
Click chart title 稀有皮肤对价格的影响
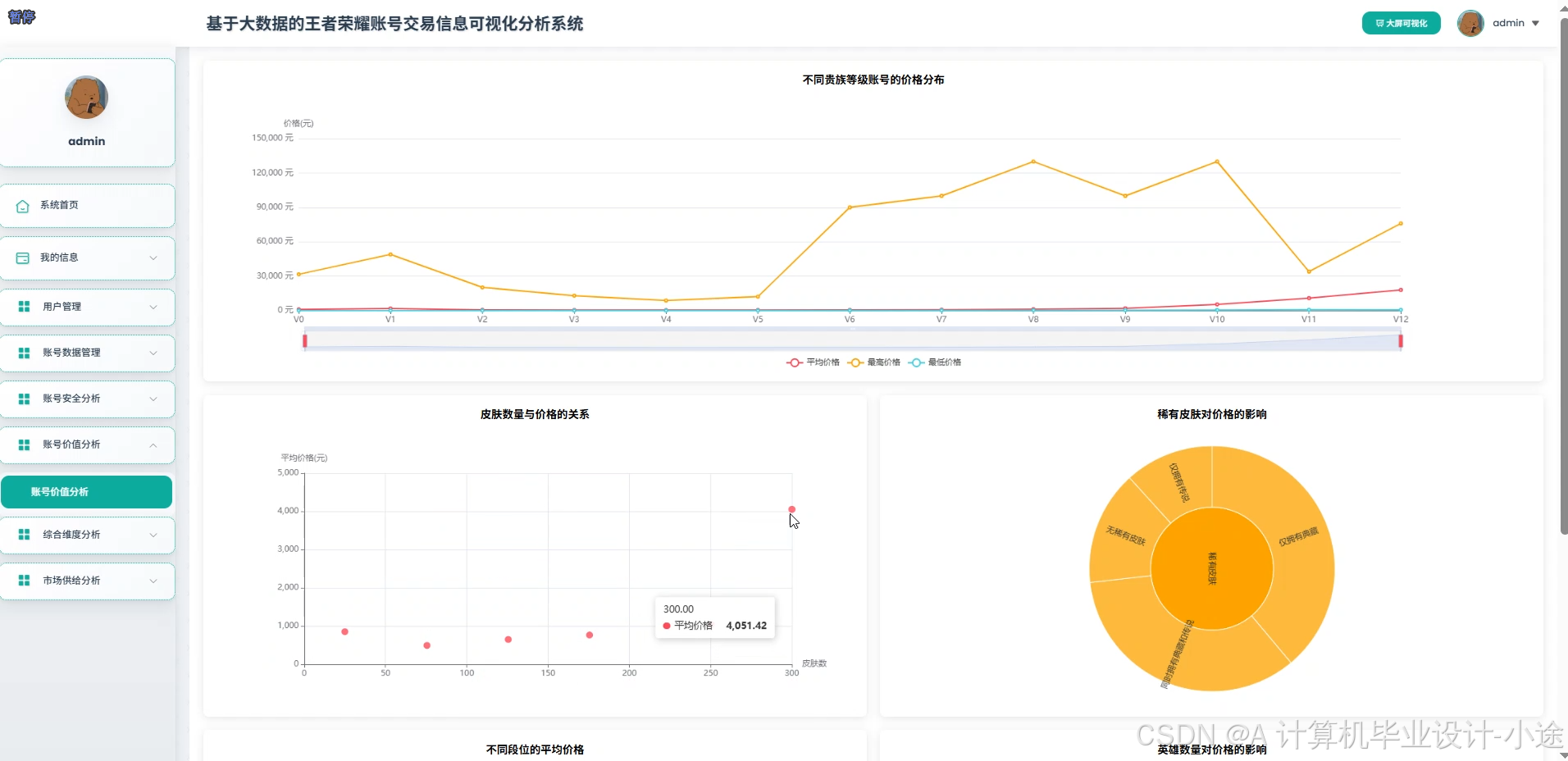pyautogui.click(x=1212, y=414)
